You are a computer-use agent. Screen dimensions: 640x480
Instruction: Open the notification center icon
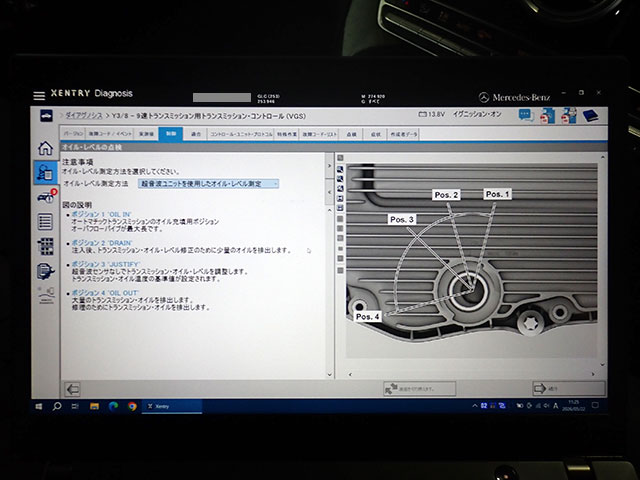click(596, 405)
